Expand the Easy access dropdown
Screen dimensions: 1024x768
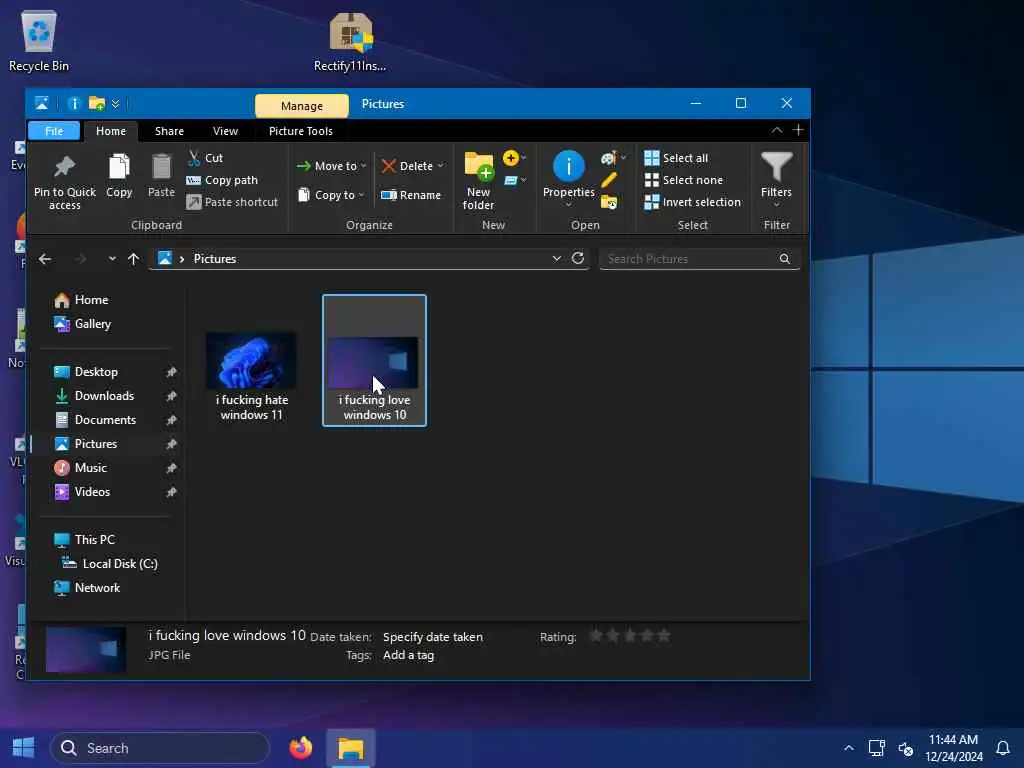point(515,180)
